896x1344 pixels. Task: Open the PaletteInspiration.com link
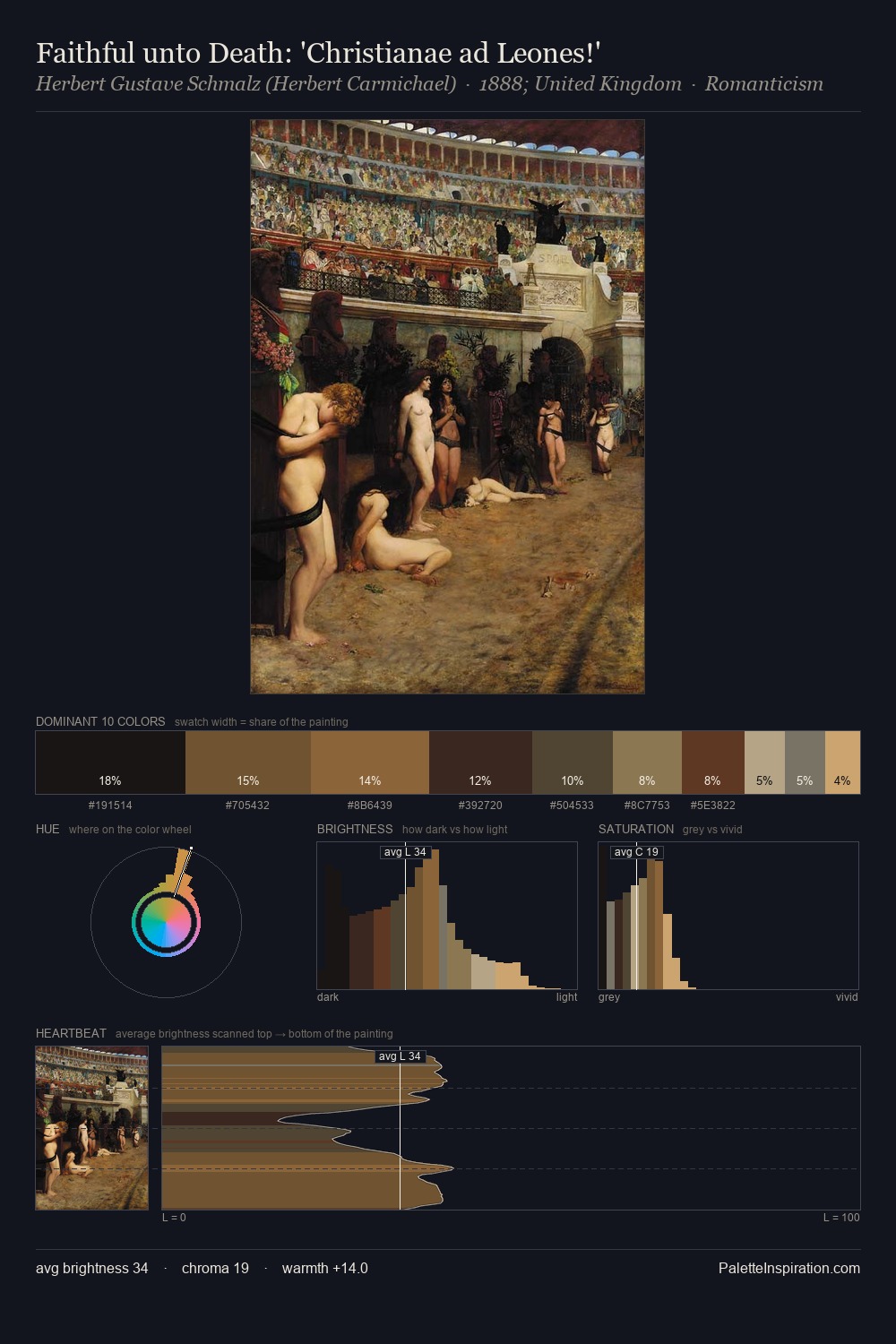(x=789, y=1268)
